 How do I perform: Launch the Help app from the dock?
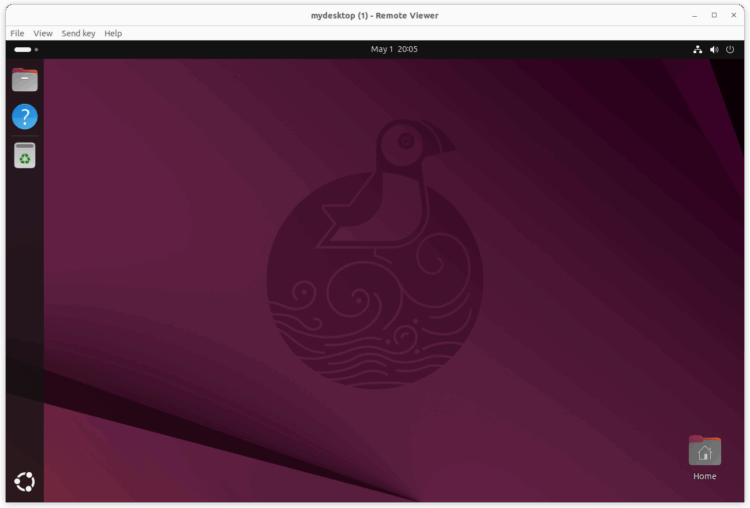point(25,117)
